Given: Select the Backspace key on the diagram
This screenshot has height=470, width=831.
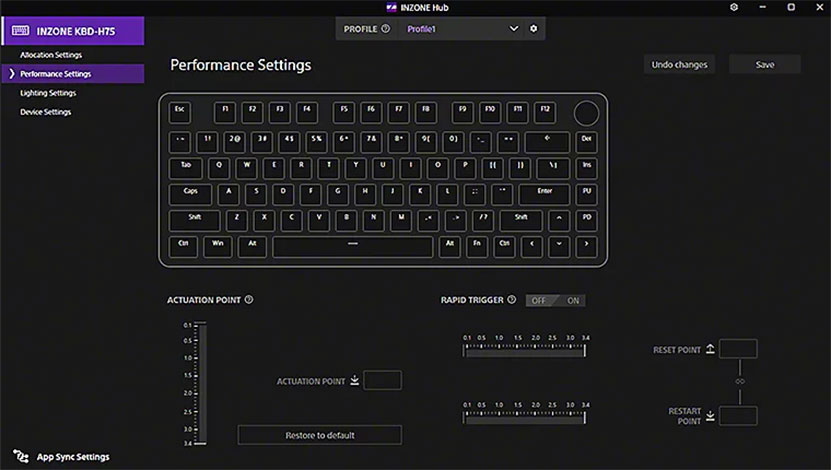Looking at the screenshot, I should pos(547,142).
